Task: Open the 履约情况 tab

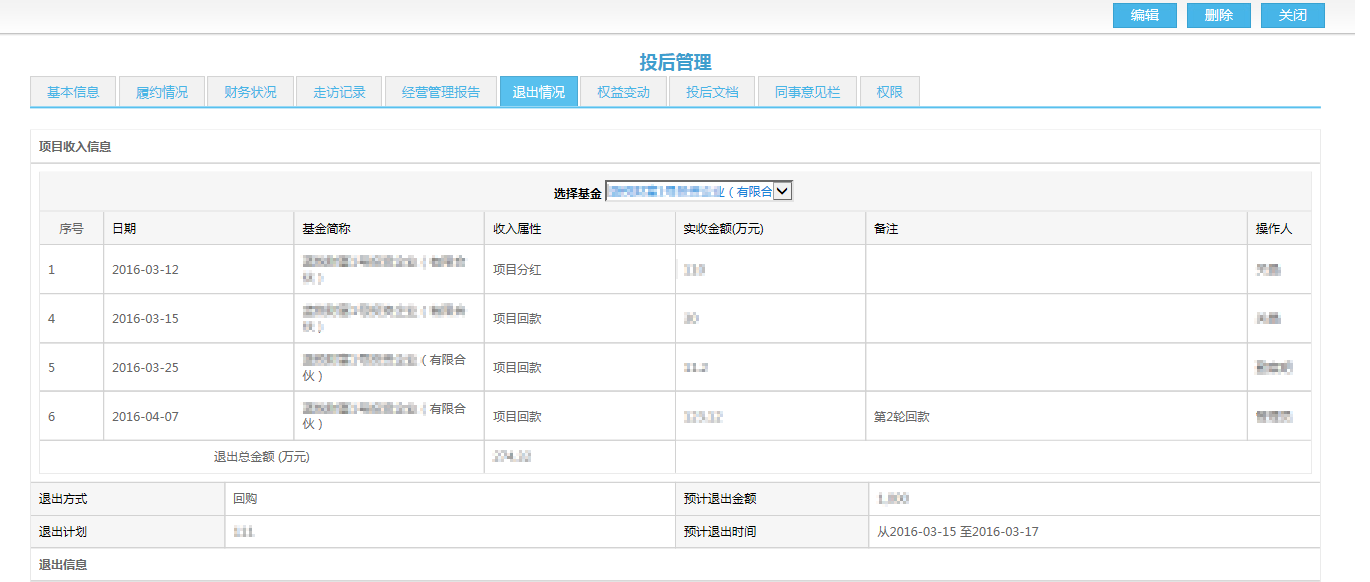Action: click(161, 91)
